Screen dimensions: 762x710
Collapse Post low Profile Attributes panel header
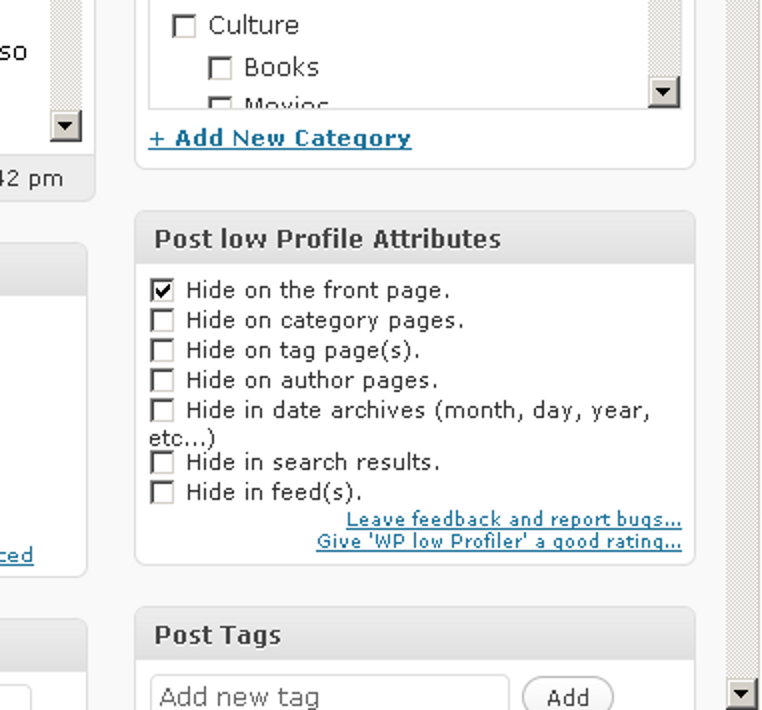415,239
